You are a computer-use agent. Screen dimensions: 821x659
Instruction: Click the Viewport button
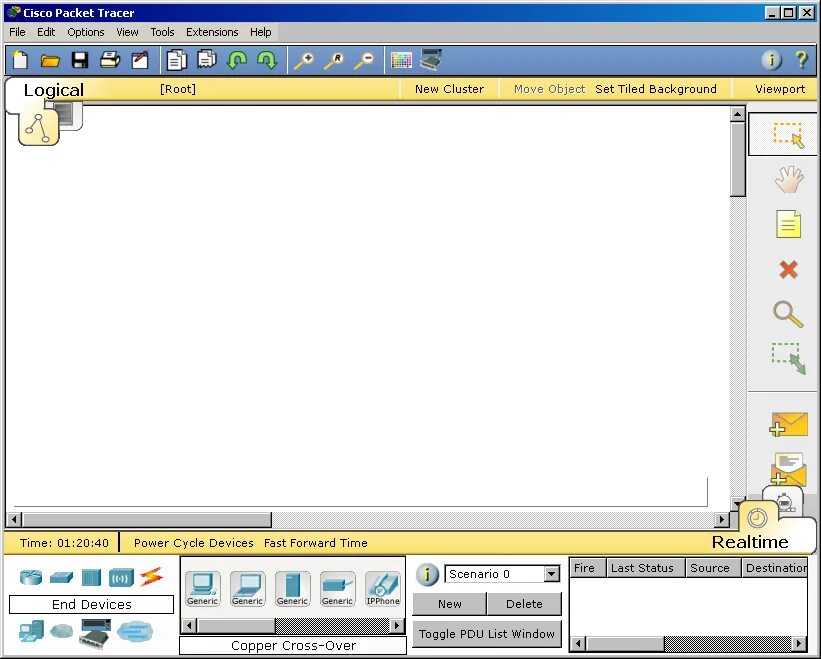(780, 89)
